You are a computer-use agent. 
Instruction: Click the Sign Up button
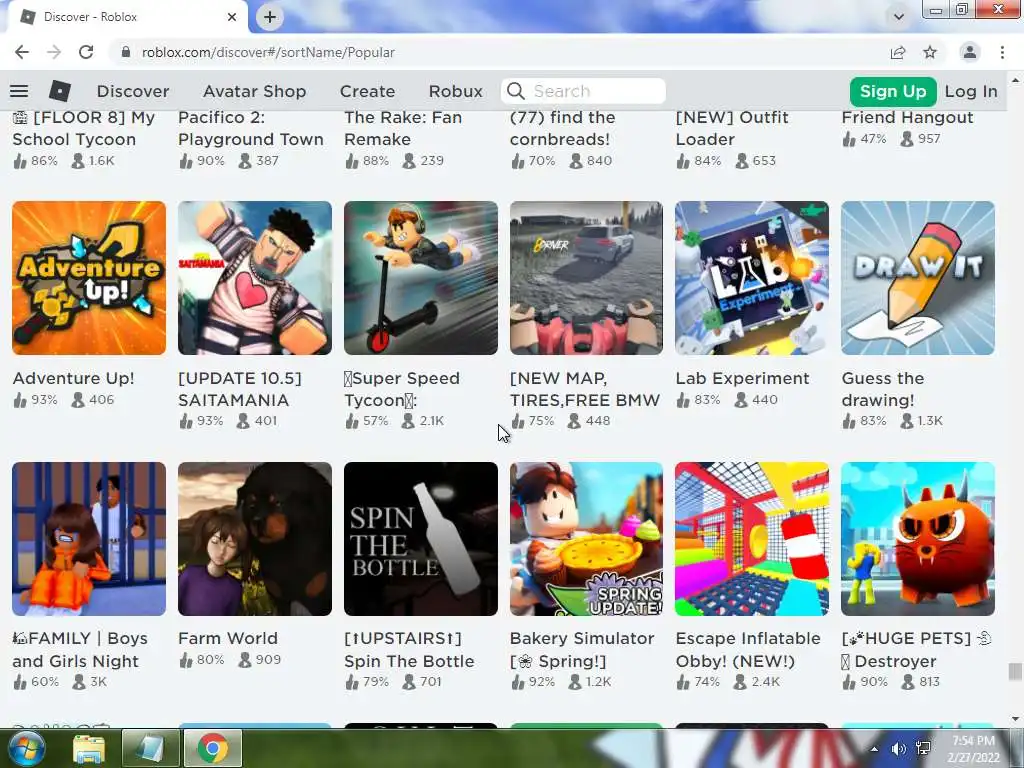pyautogui.click(x=893, y=91)
